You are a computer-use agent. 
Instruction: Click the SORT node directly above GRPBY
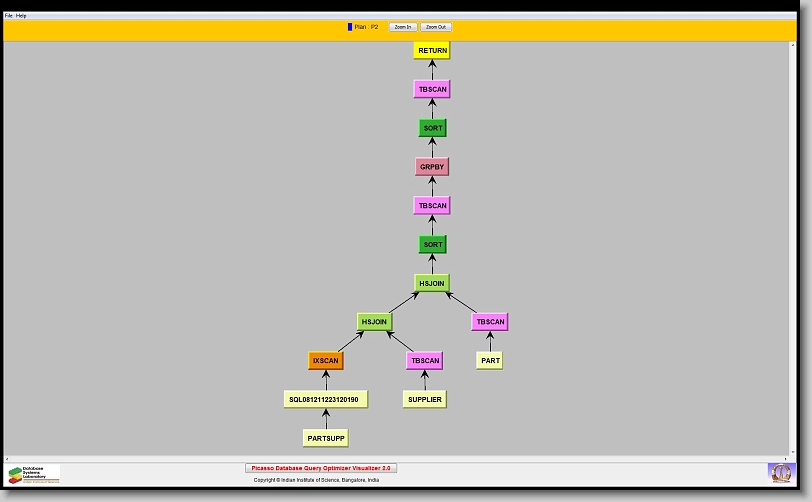(432, 128)
